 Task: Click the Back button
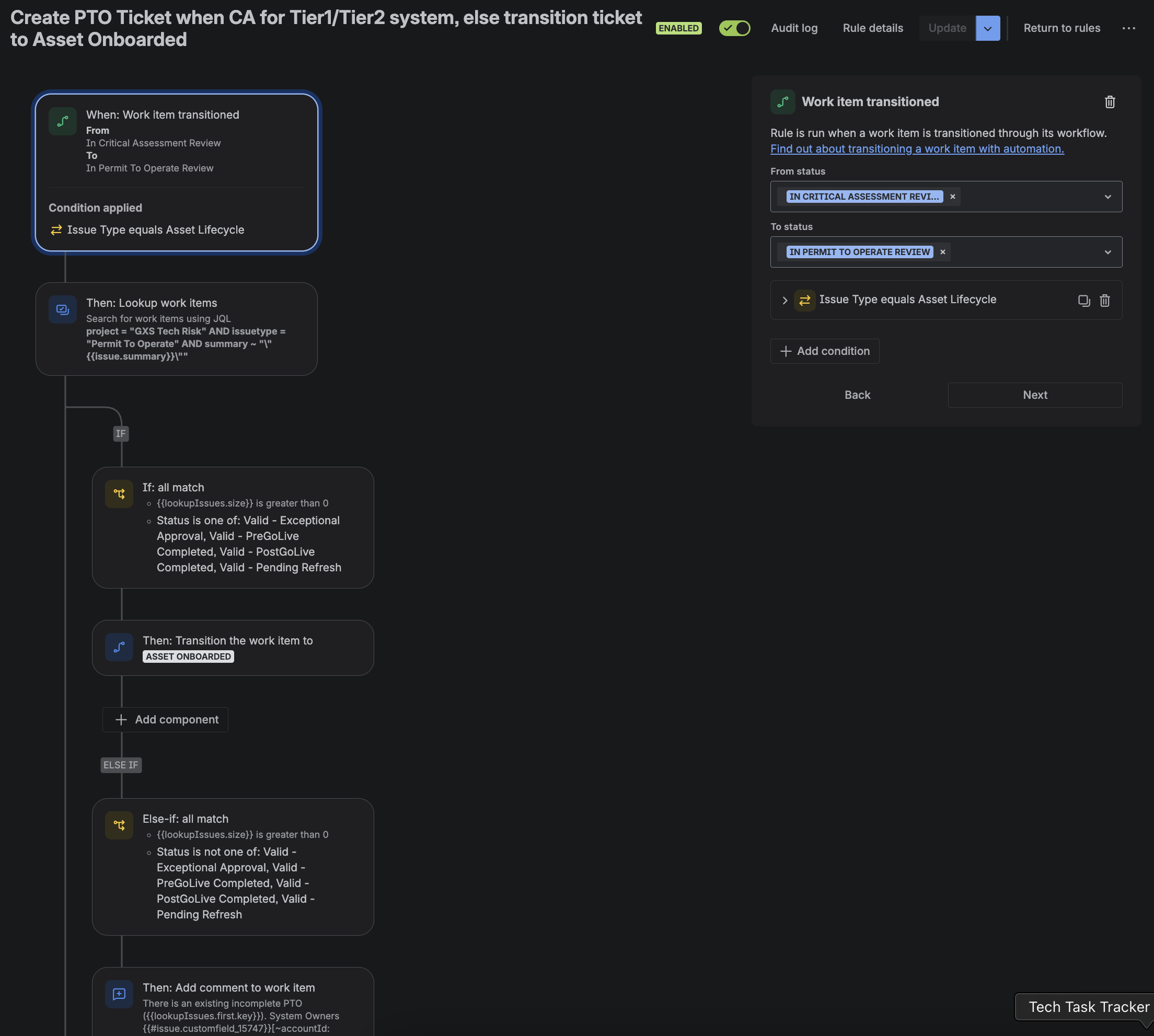point(857,395)
